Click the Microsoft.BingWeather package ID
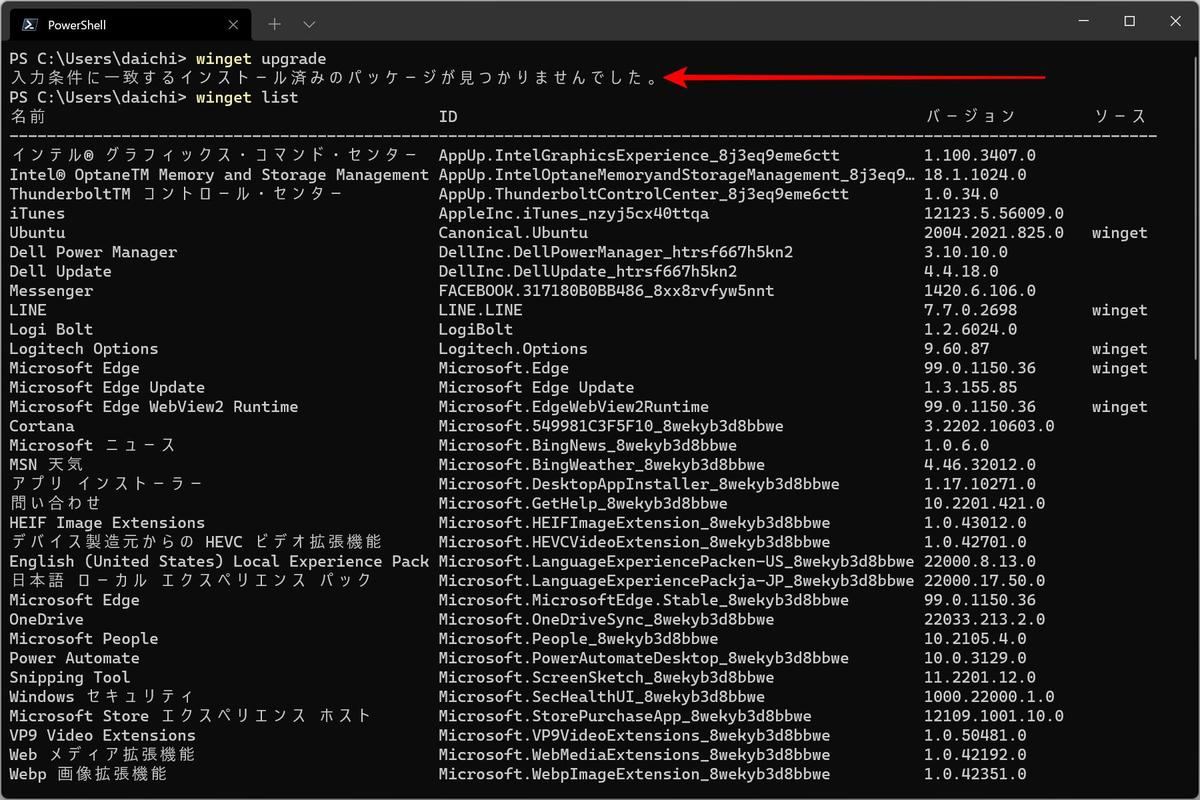This screenshot has width=1200, height=800. pyautogui.click(x=602, y=465)
